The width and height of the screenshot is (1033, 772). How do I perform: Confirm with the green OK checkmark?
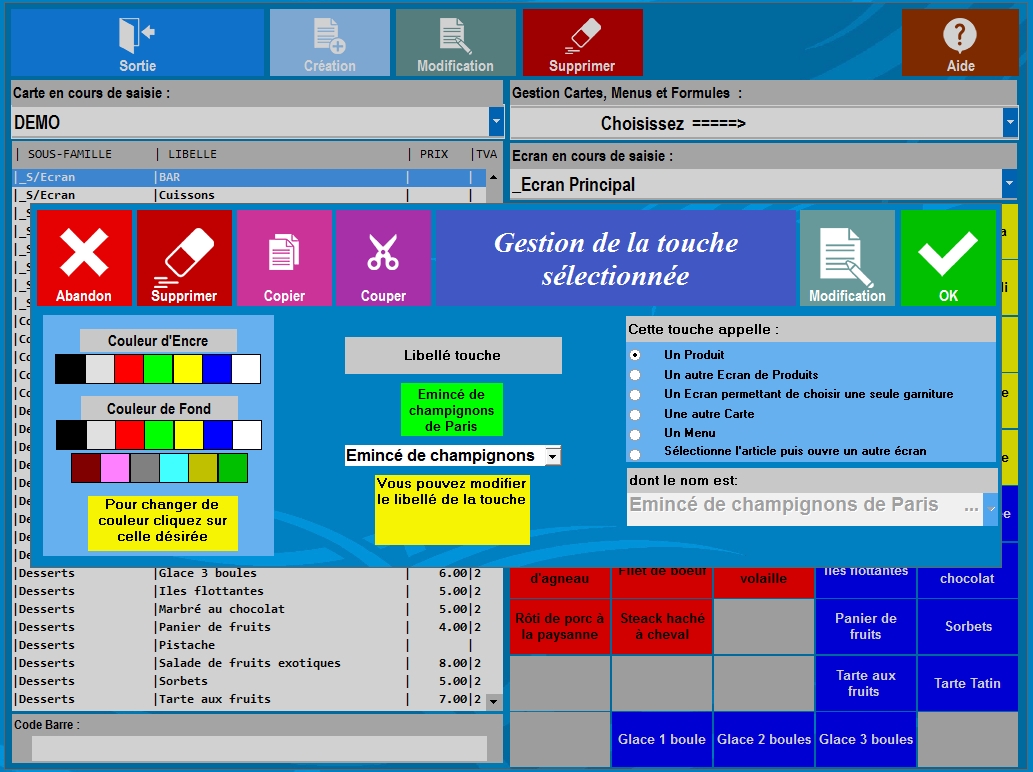[x=948, y=253]
